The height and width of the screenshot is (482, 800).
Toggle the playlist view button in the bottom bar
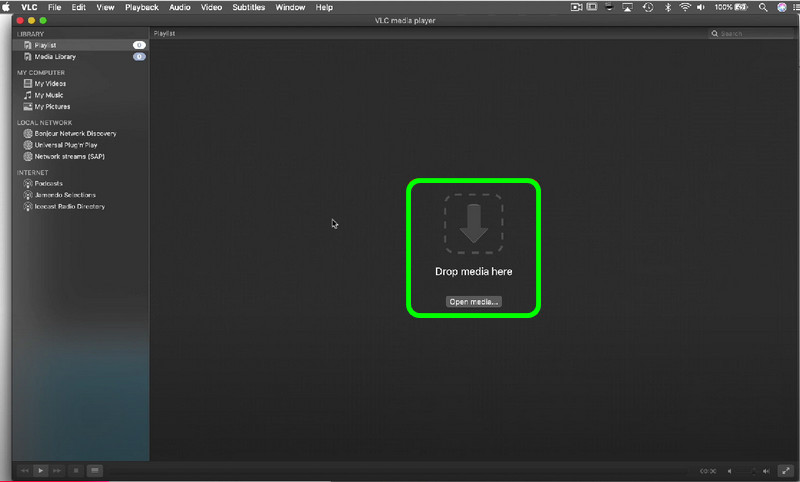coord(94,470)
